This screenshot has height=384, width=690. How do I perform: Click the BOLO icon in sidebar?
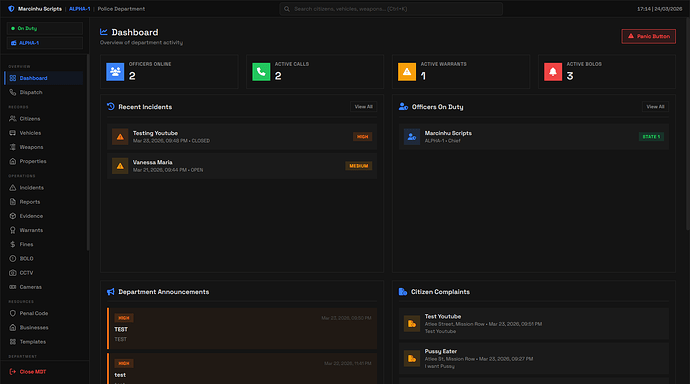(x=13, y=259)
